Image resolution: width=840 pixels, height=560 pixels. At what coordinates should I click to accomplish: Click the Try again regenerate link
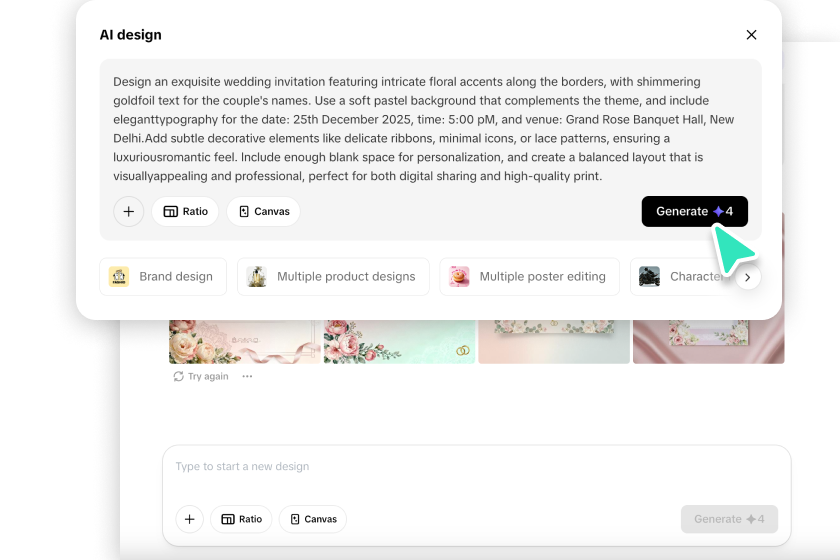click(201, 377)
